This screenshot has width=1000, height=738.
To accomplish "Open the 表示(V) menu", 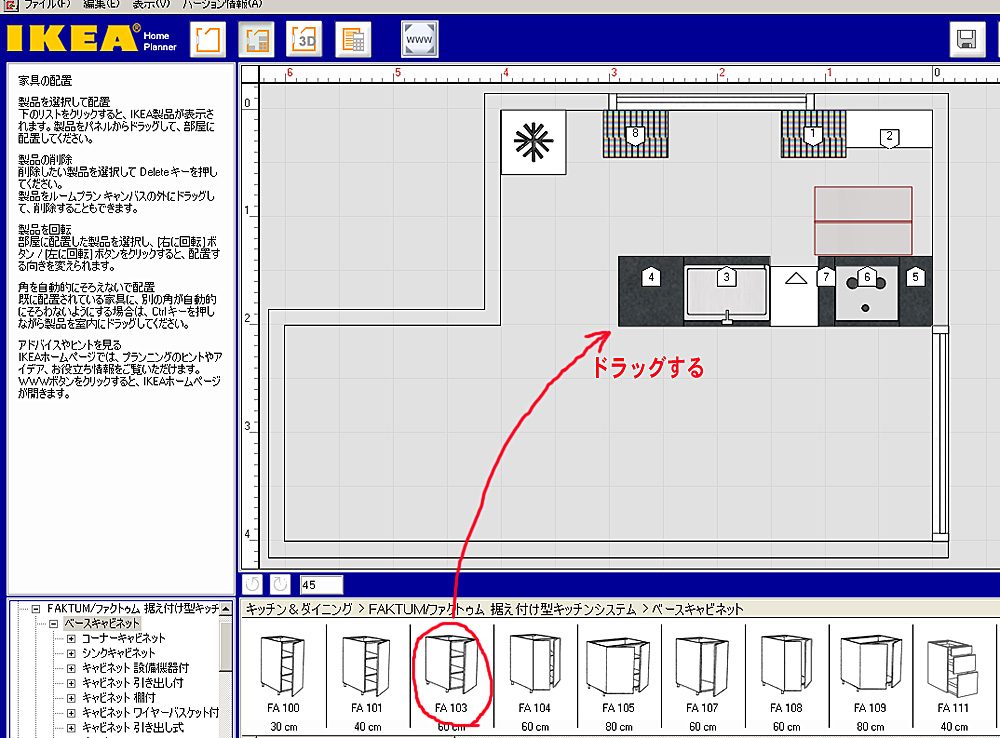I will click(x=150, y=5).
